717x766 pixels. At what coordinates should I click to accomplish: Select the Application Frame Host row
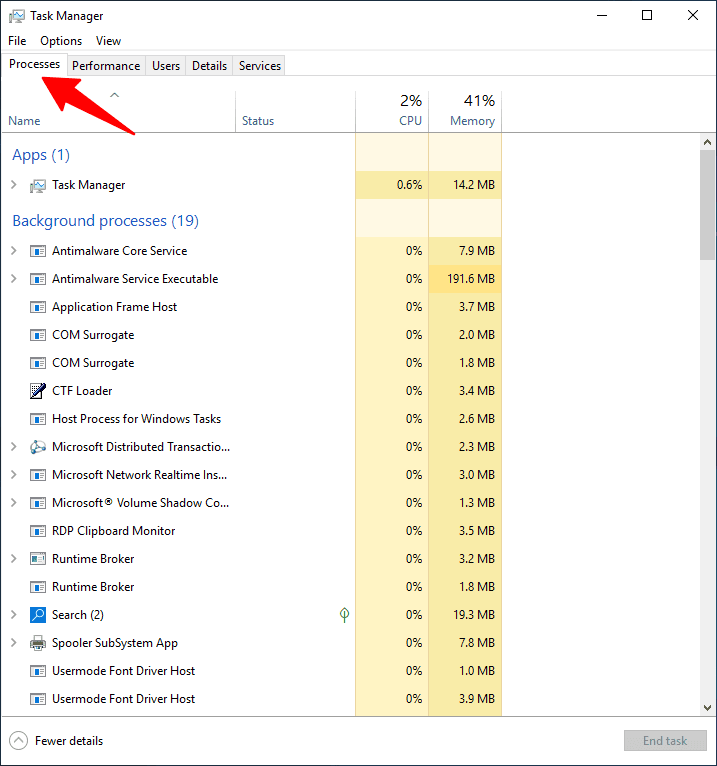114,307
